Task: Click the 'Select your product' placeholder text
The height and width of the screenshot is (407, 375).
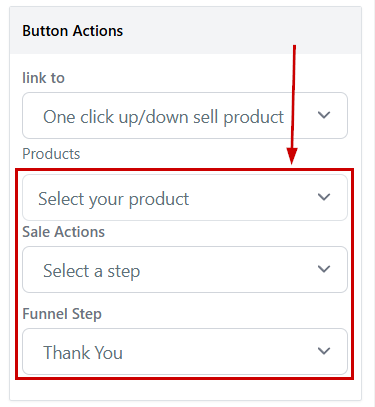Action: coord(113,199)
